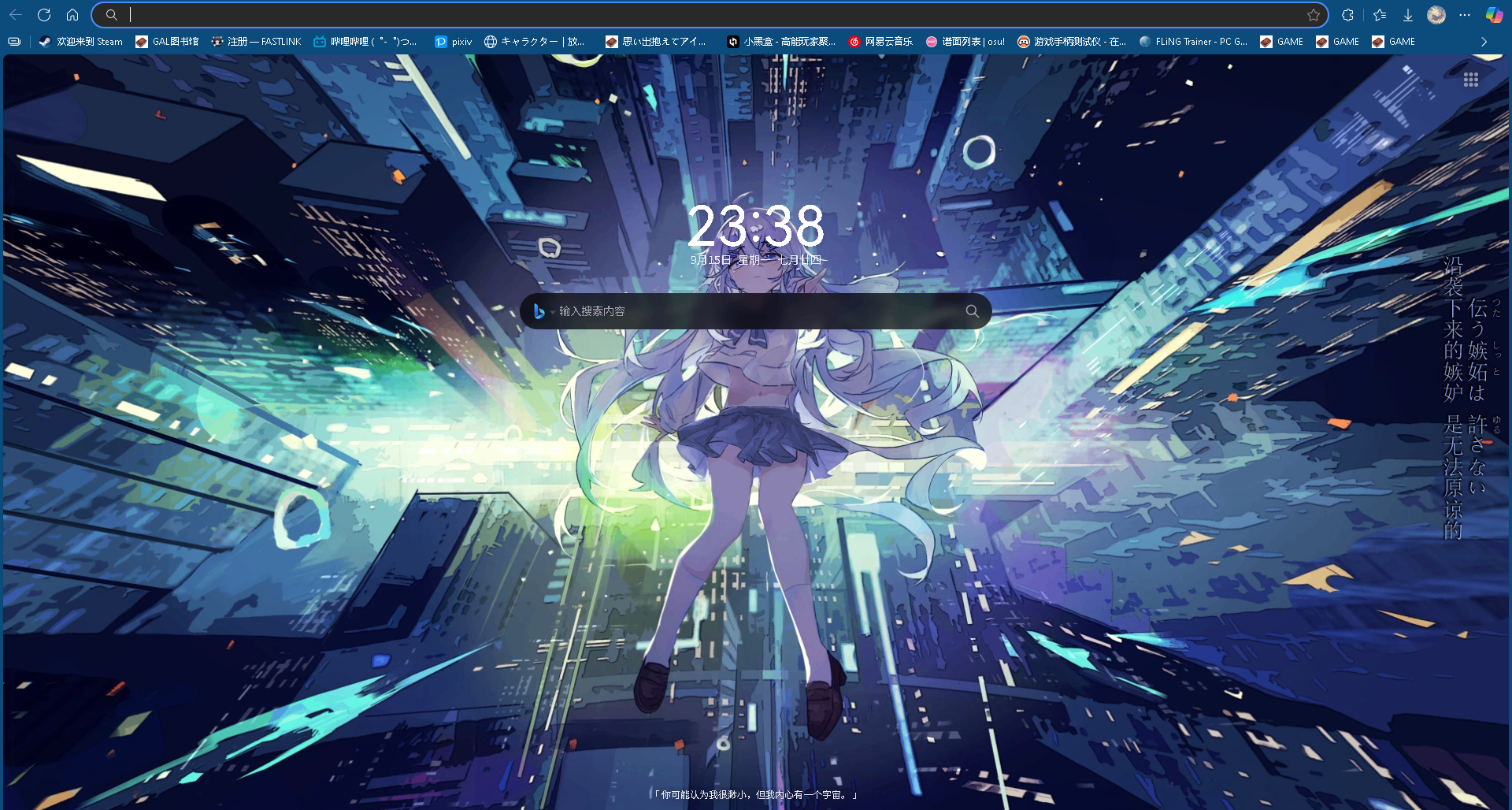Screen dimensions: 1512x810
Task: Open the browser home page icon
Action: 72,15
